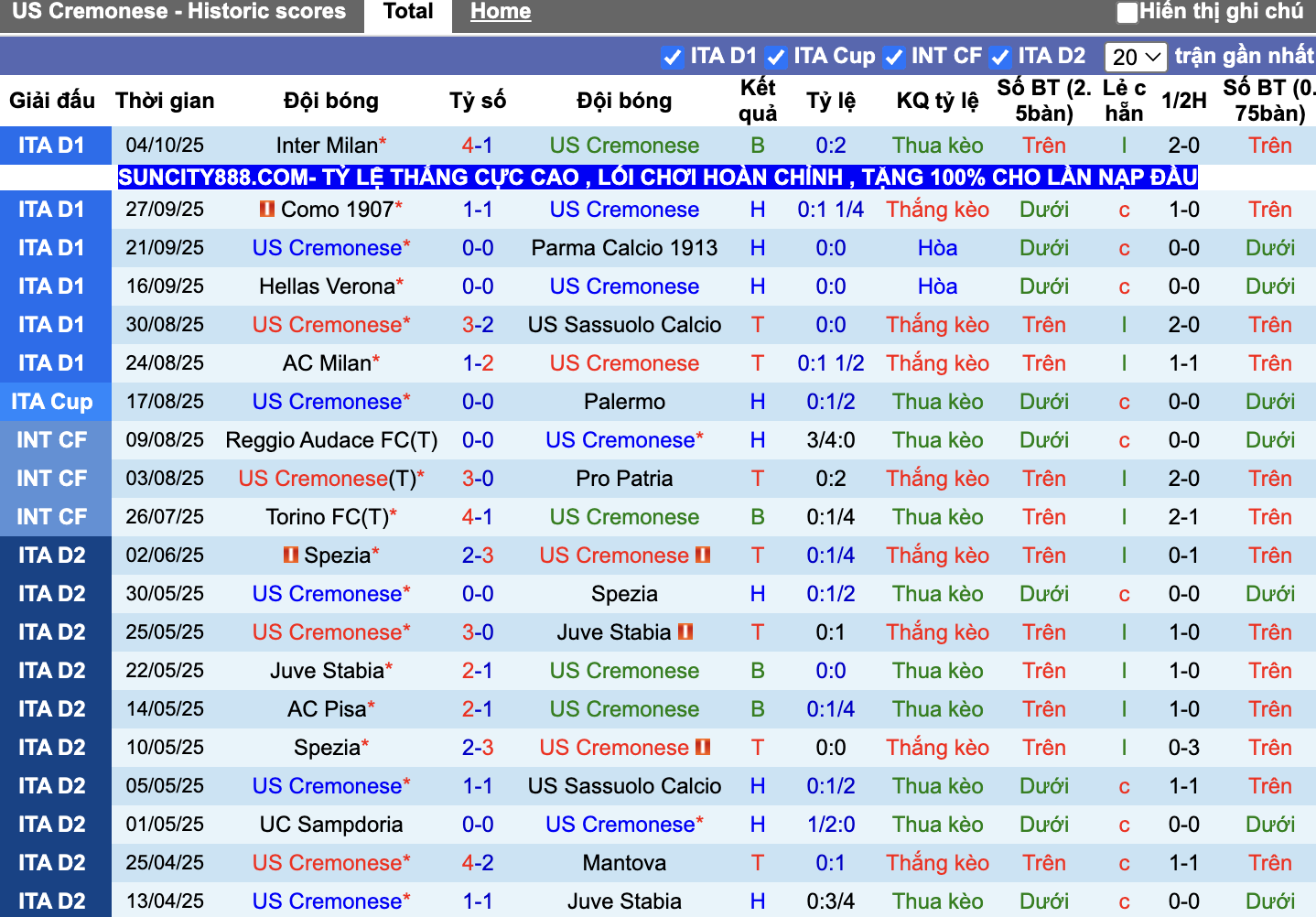
Task: Select the 'KQ tỷ lệ' column header
Action: [x=937, y=101]
